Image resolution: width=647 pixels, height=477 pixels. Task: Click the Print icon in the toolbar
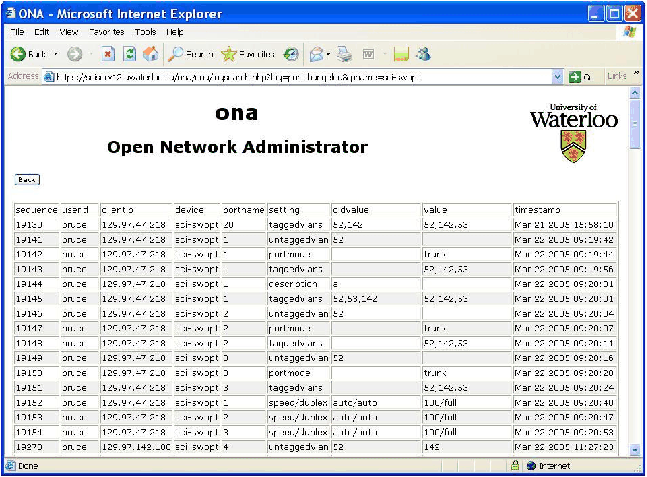pyautogui.click(x=344, y=54)
